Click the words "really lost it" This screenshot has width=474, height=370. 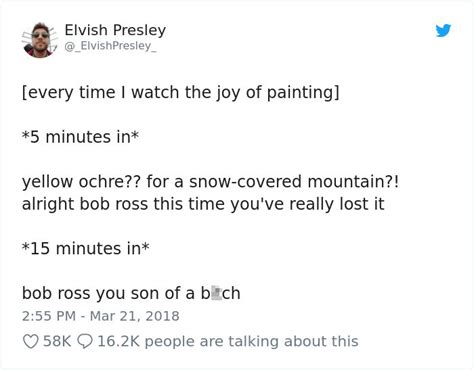[x=337, y=204]
